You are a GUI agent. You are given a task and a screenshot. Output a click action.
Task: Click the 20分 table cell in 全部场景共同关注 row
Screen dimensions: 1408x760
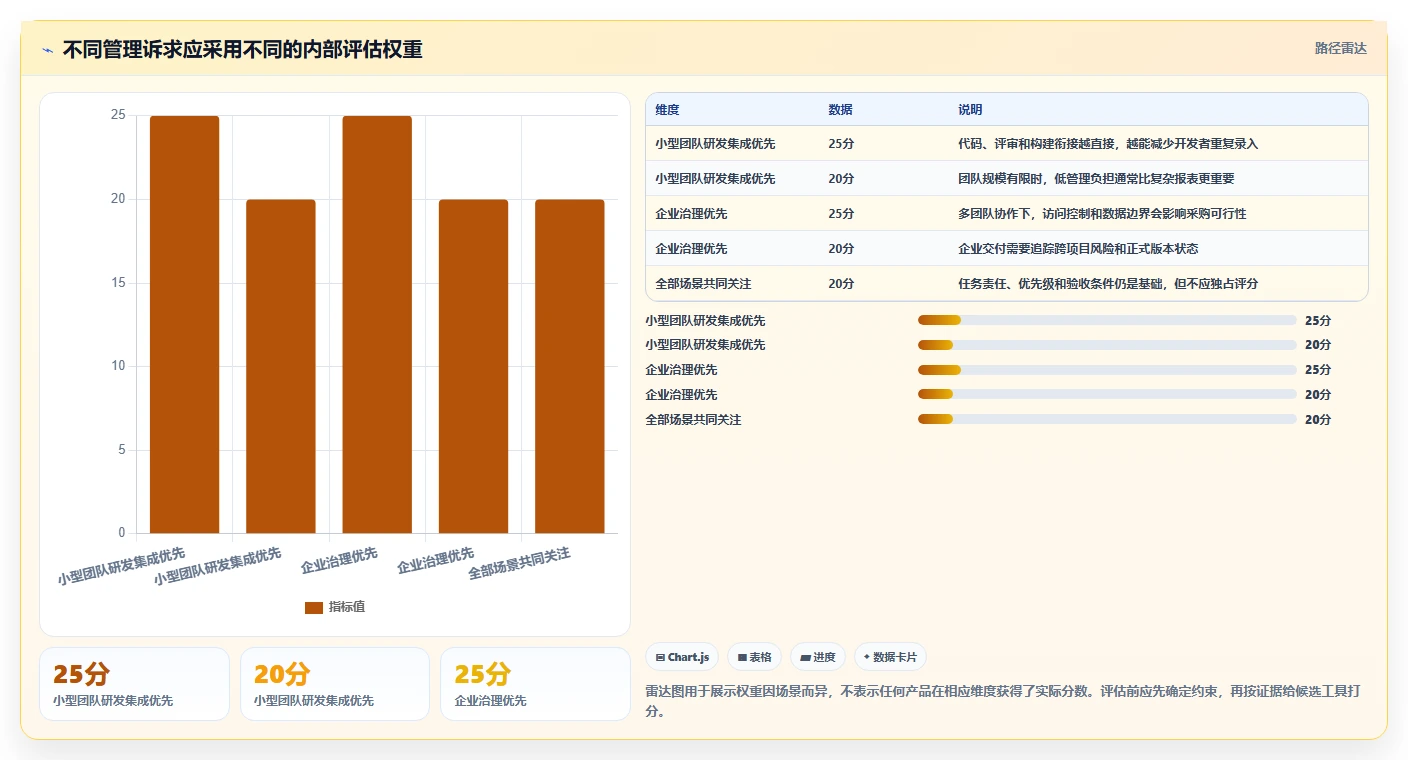tap(841, 284)
